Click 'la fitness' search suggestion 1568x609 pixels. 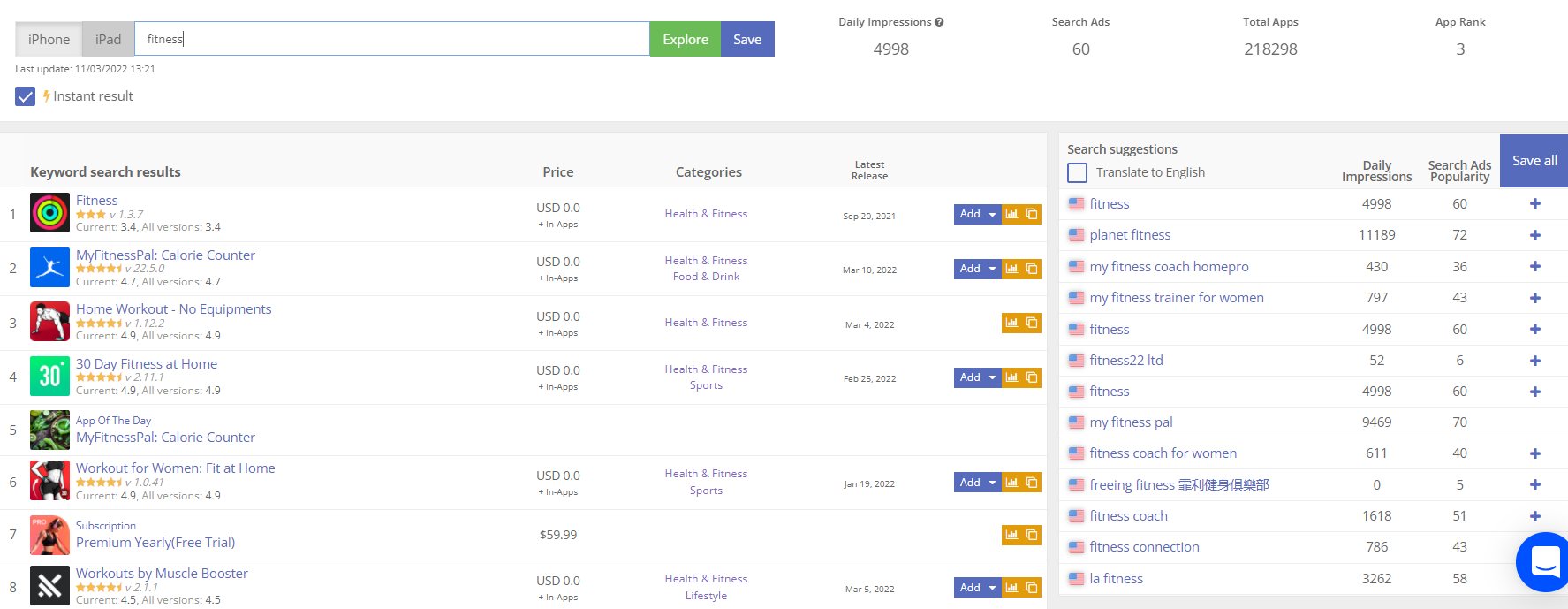[x=1116, y=579]
